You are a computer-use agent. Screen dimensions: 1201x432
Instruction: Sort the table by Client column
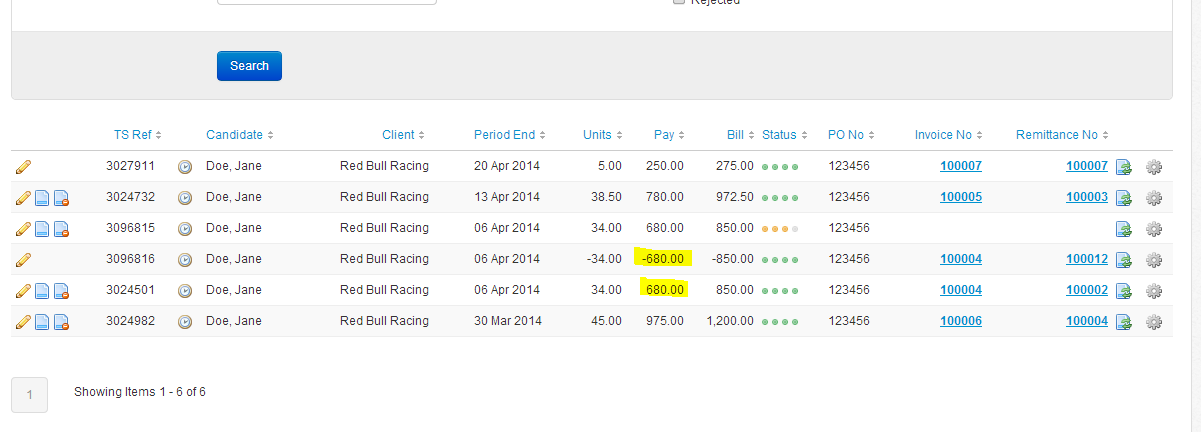click(x=403, y=135)
